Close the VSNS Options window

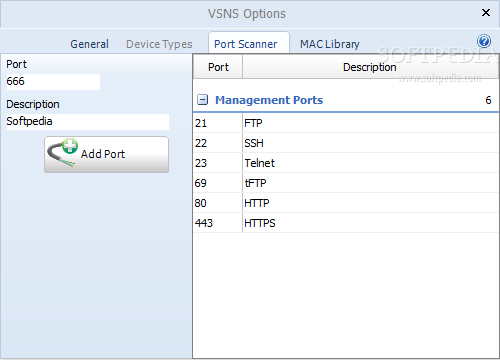(486, 13)
